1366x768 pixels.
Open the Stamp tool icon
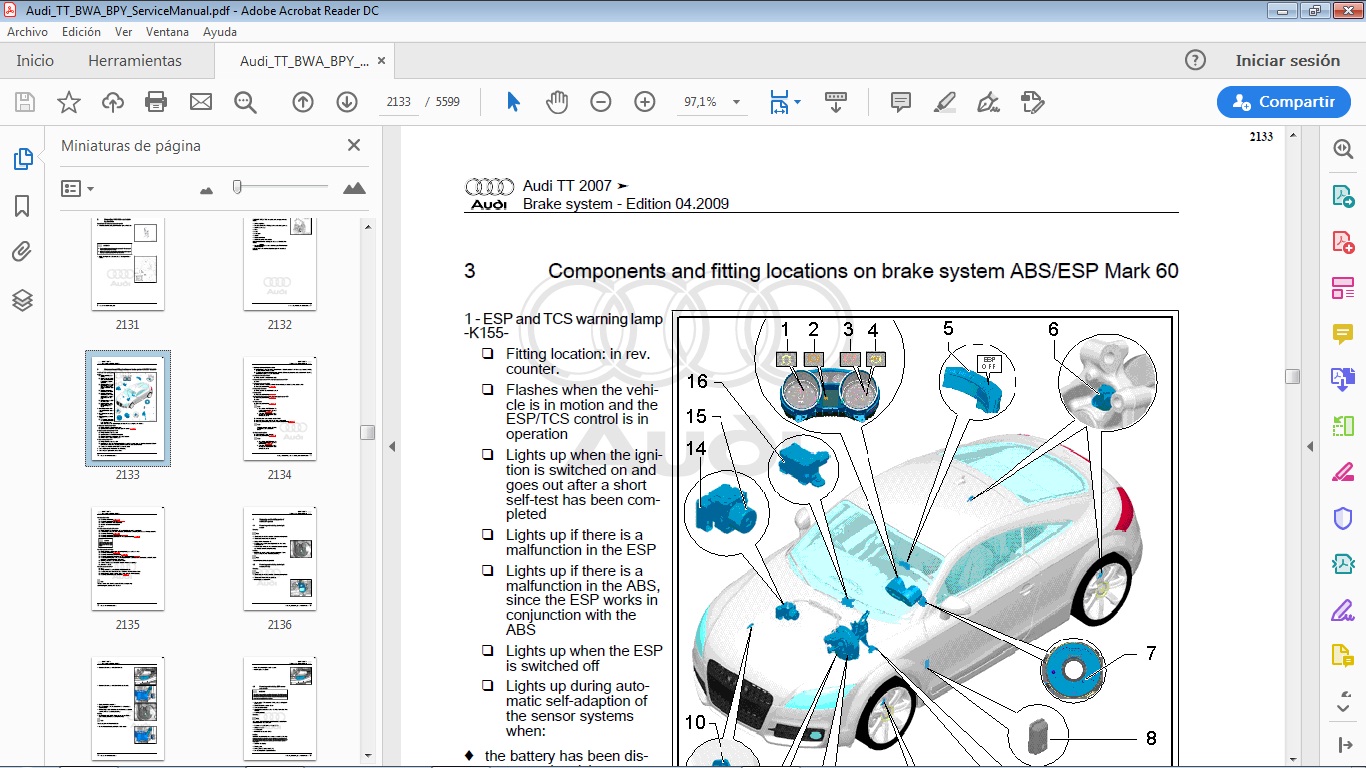1033,102
